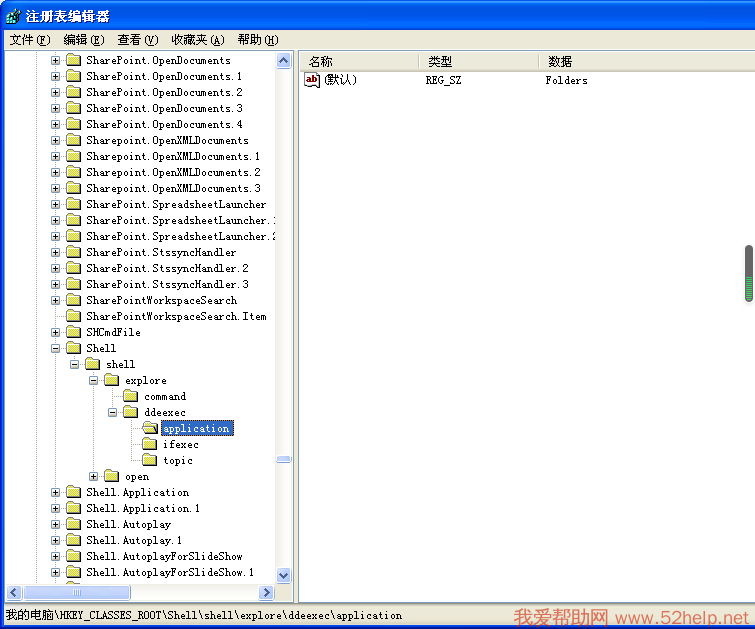Open the 收藏夹(A) menu
755x629 pixels.
click(197, 40)
